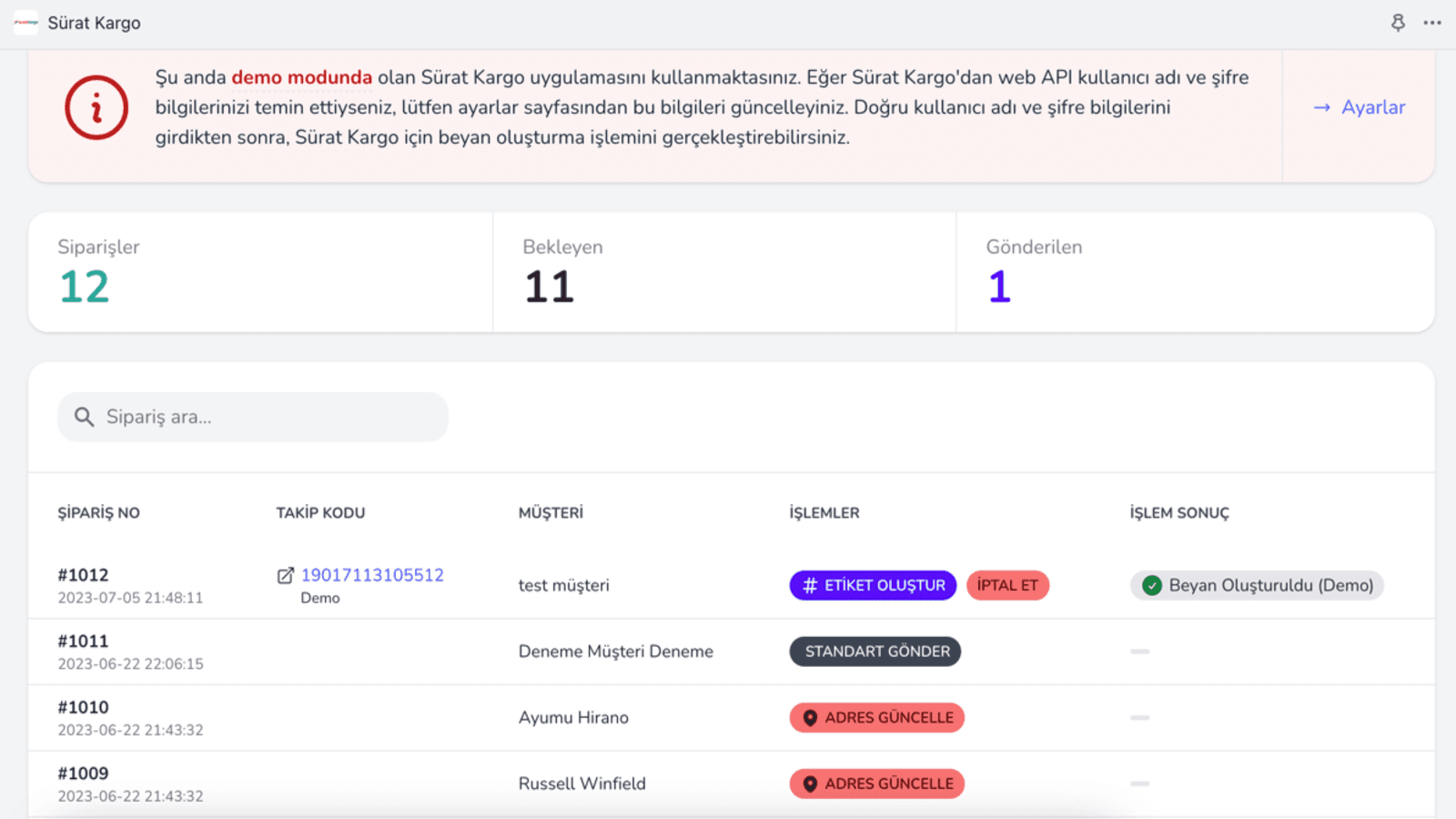Click the Bekleyen statistics card

tap(724, 271)
